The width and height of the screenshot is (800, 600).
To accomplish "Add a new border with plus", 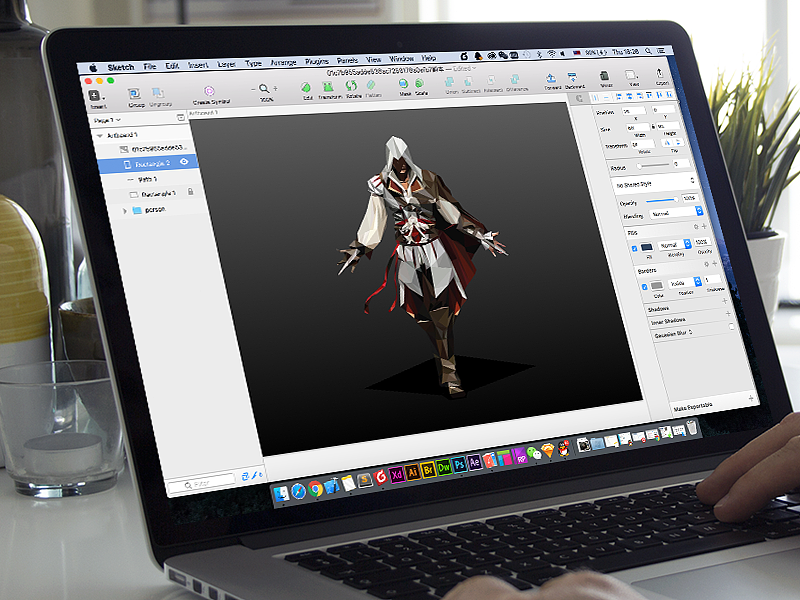I will [x=714, y=263].
